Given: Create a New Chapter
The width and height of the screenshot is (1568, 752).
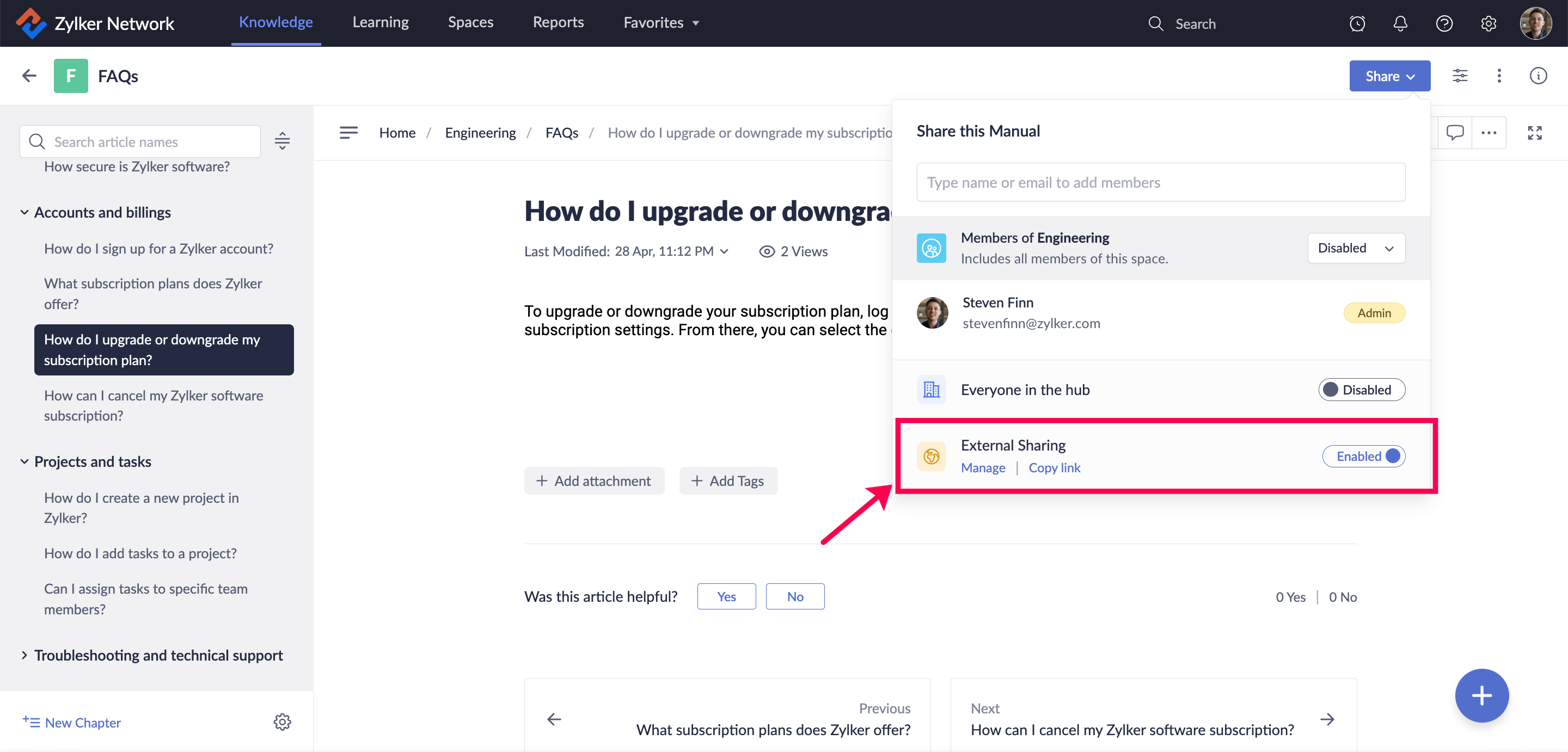Looking at the screenshot, I should tap(71, 722).
